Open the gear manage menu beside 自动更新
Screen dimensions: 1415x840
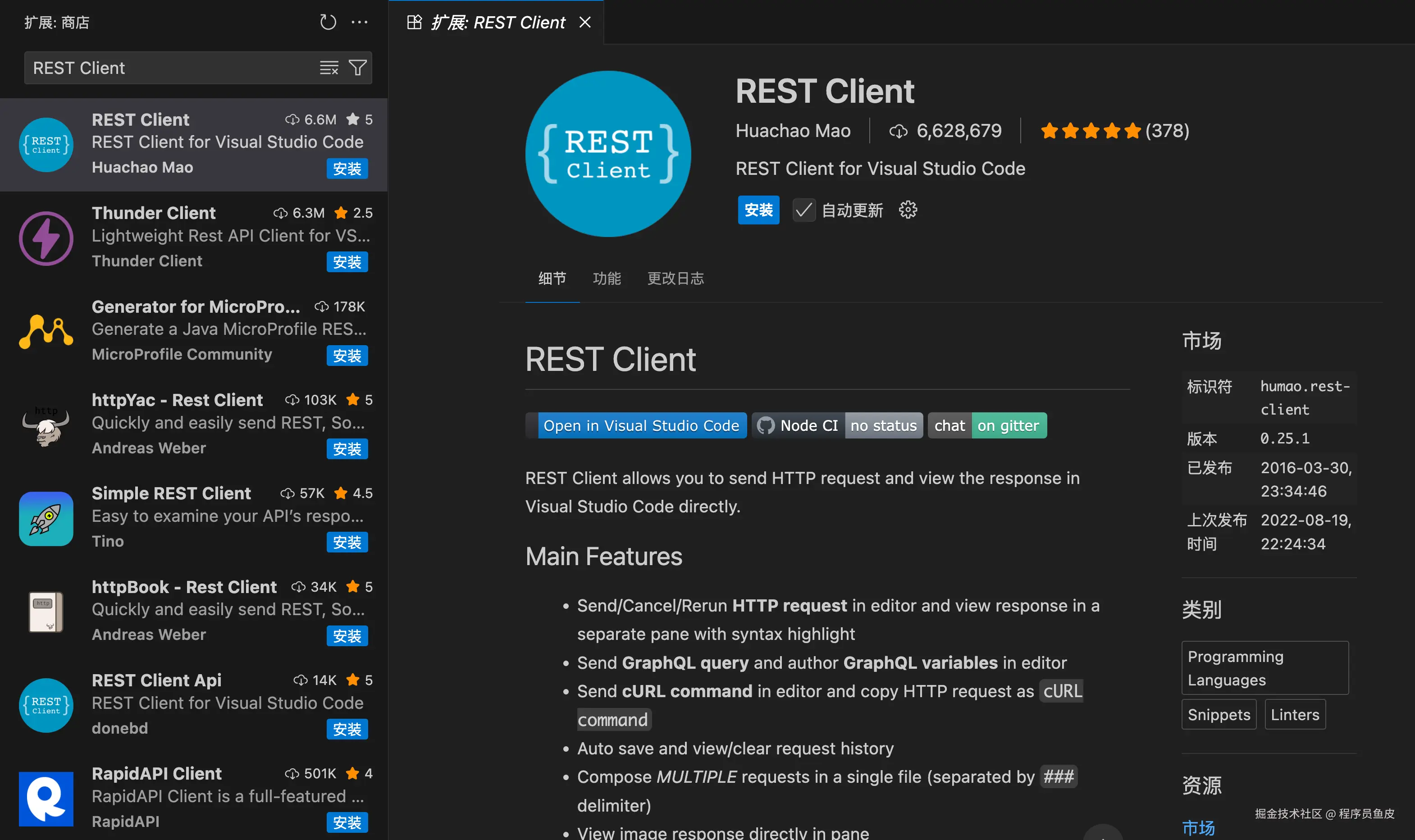(908, 210)
